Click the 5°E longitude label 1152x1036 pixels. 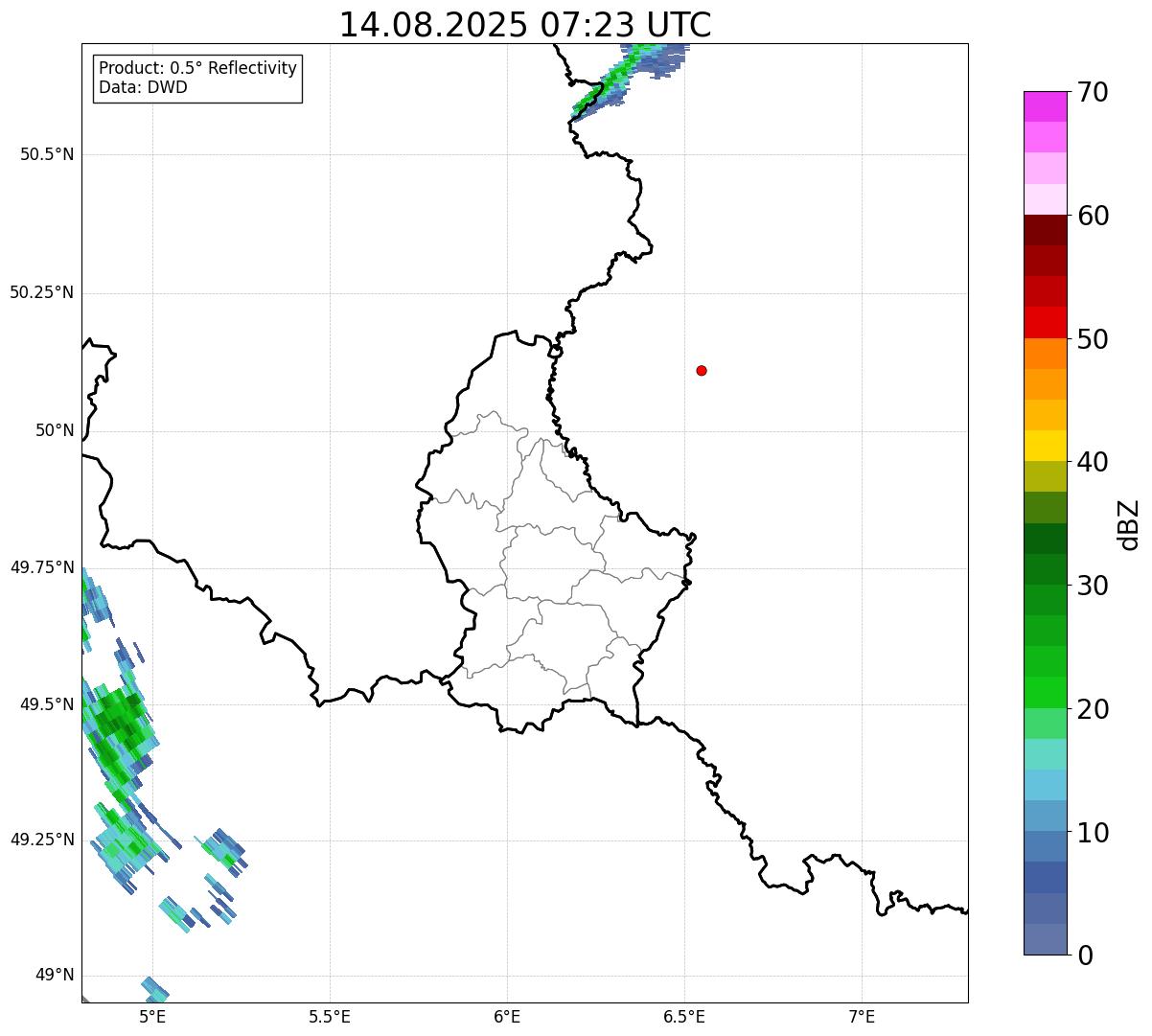[x=152, y=1016]
